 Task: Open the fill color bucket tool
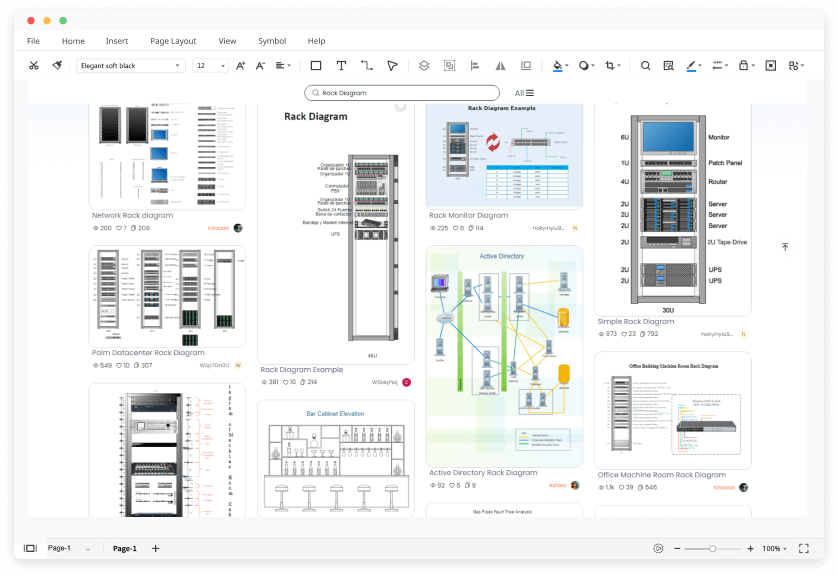[x=557, y=65]
